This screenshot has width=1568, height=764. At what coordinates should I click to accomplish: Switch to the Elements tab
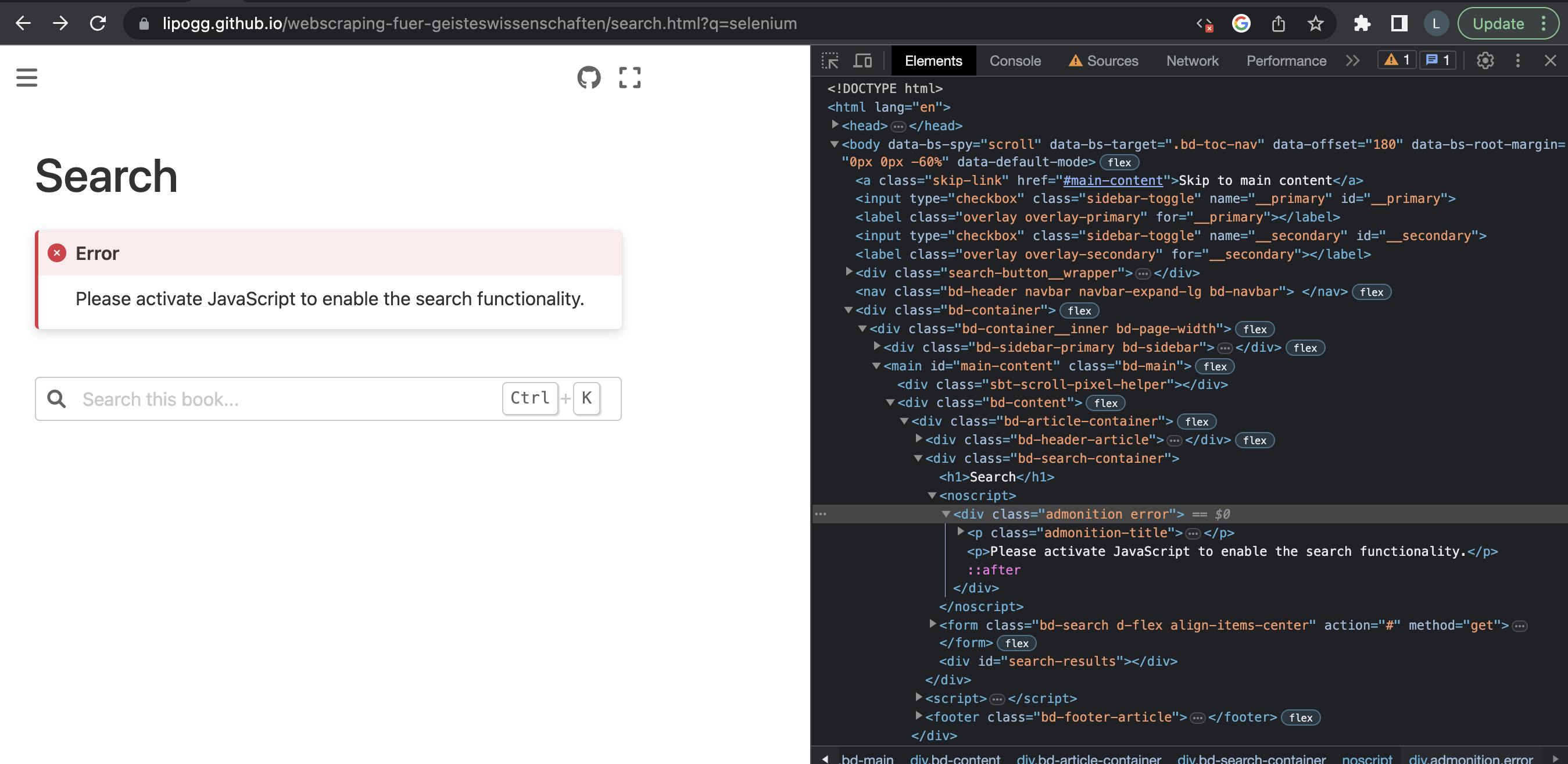click(933, 61)
